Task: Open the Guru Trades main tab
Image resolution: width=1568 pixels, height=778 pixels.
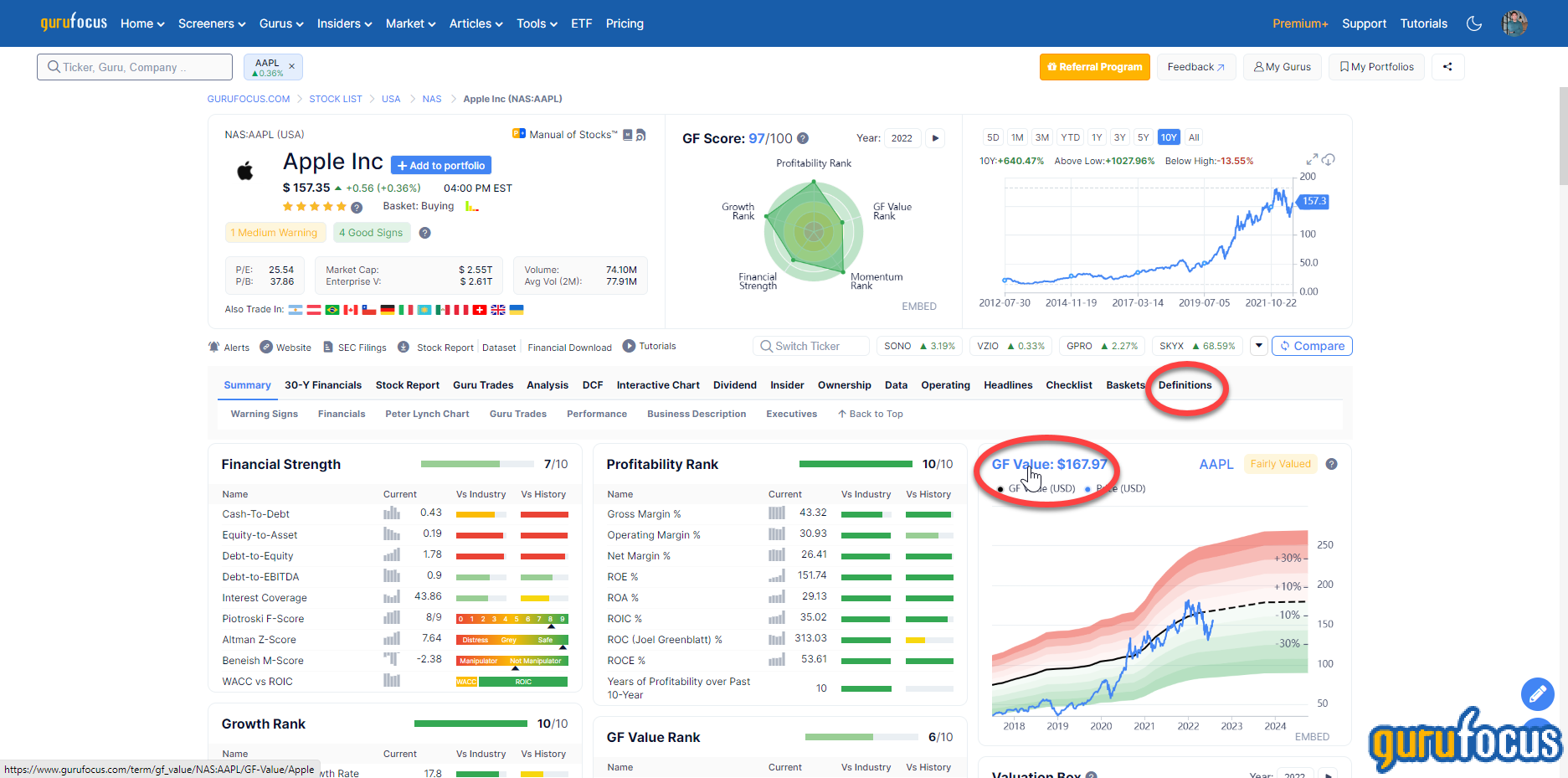Action: coord(483,385)
